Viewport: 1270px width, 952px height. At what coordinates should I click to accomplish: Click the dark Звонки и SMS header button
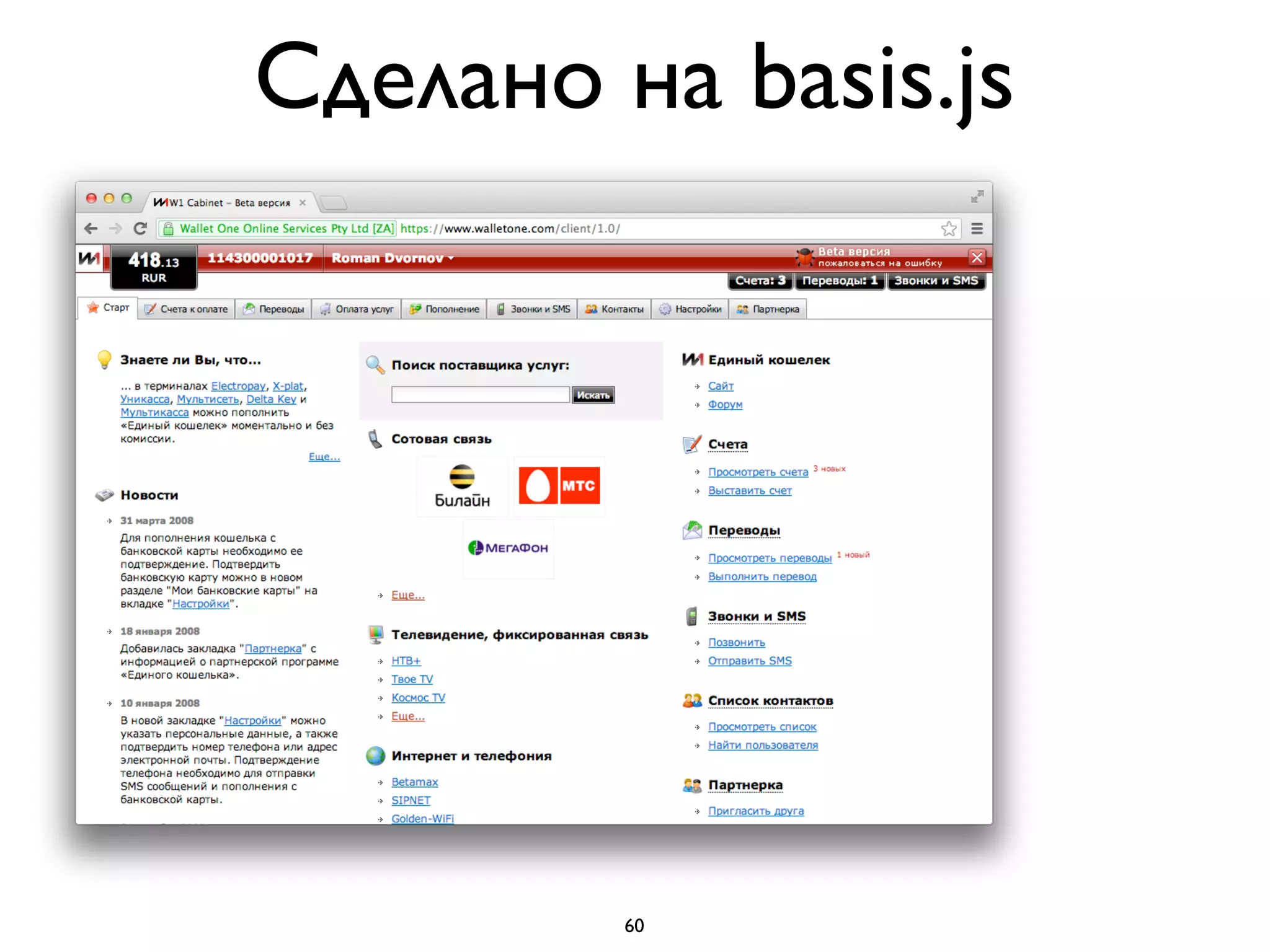point(936,281)
